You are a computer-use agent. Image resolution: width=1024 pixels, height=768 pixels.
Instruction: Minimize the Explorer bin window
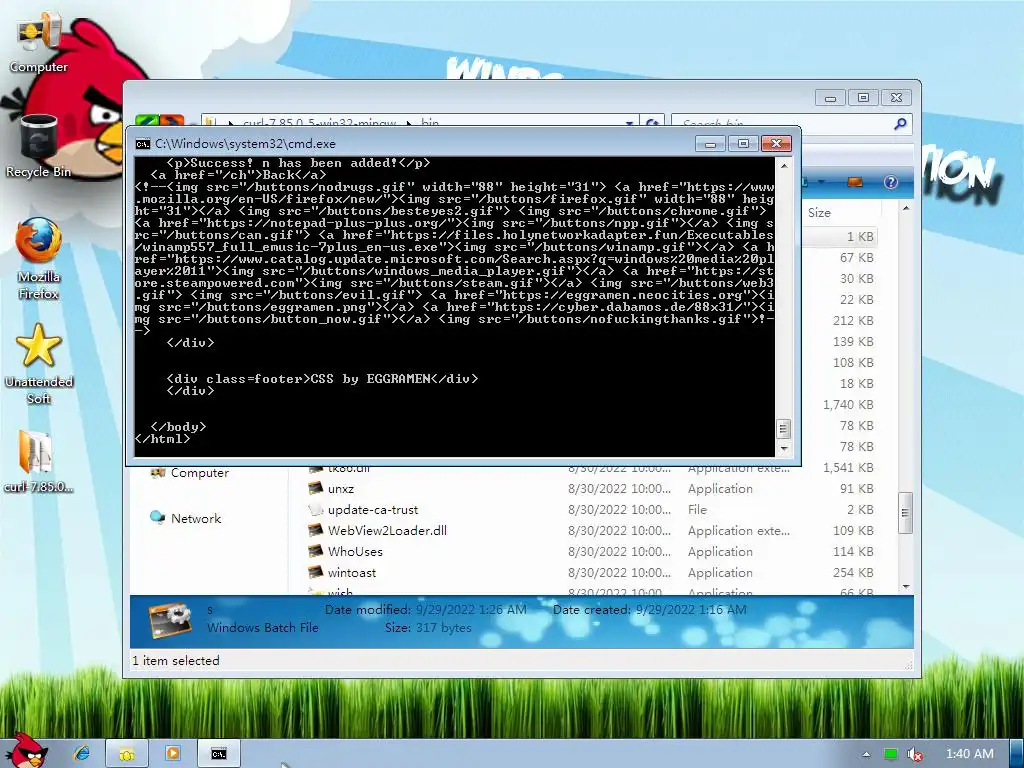(x=830, y=98)
